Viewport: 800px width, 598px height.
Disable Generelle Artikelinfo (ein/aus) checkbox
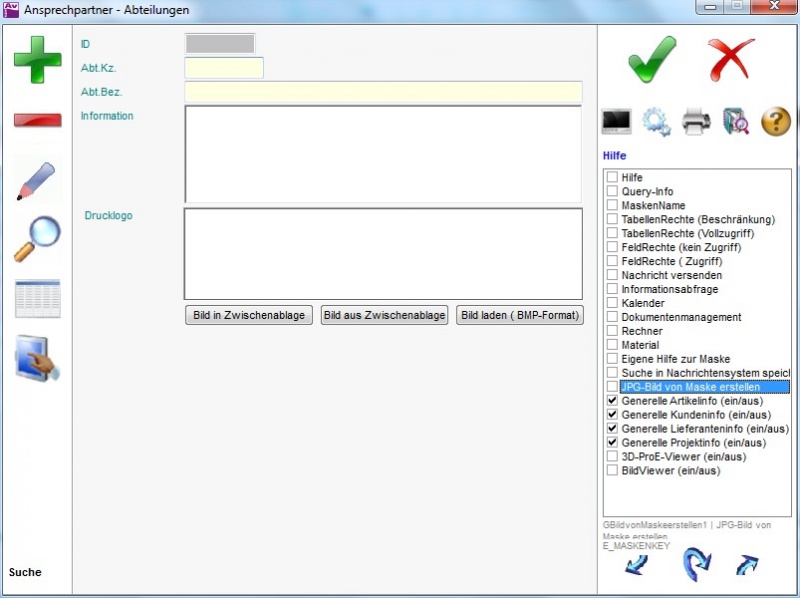click(612, 401)
